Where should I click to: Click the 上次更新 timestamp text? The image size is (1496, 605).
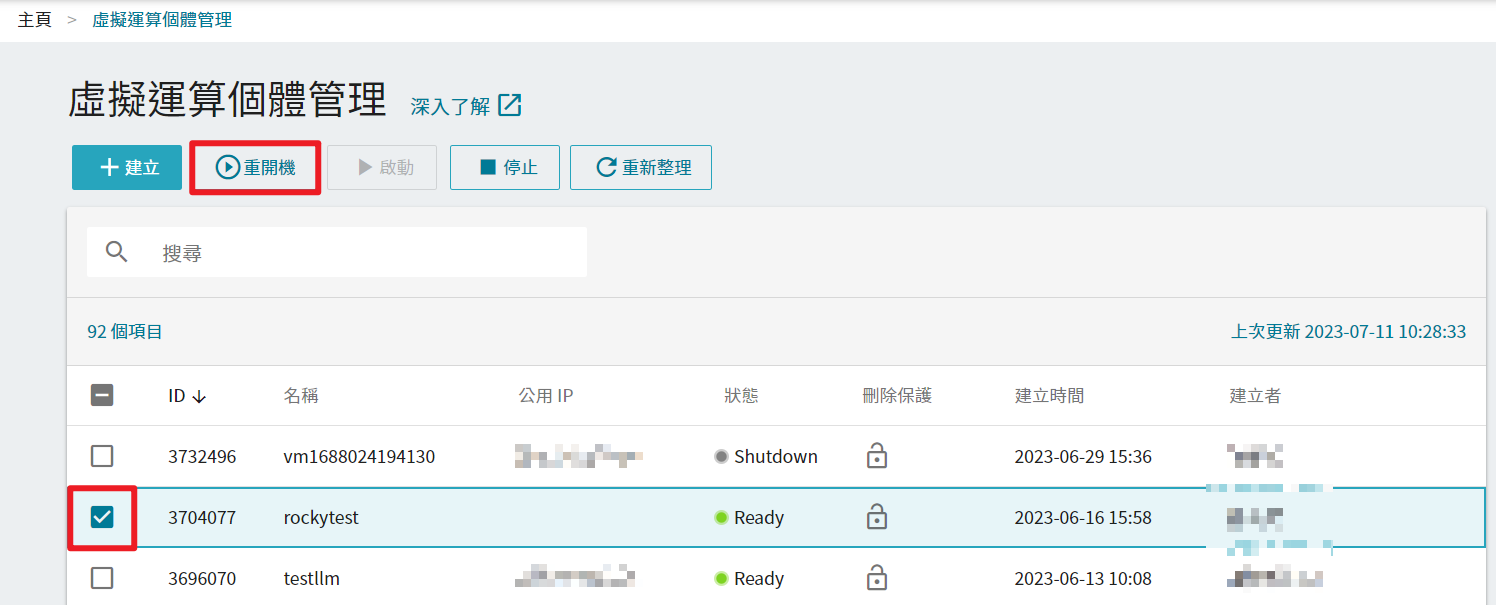pyautogui.click(x=1349, y=331)
